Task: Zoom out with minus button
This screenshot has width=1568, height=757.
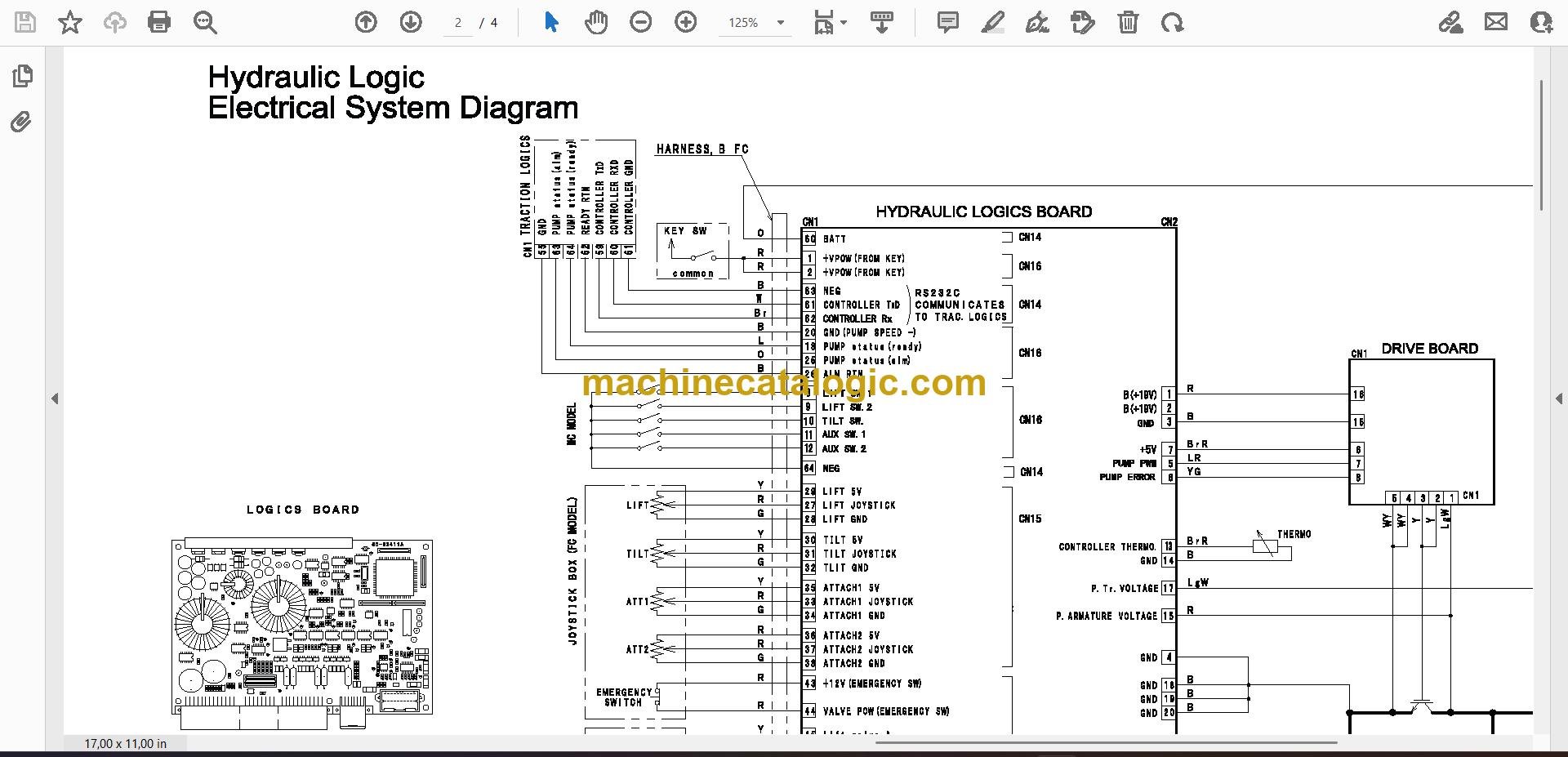Action: point(641,23)
